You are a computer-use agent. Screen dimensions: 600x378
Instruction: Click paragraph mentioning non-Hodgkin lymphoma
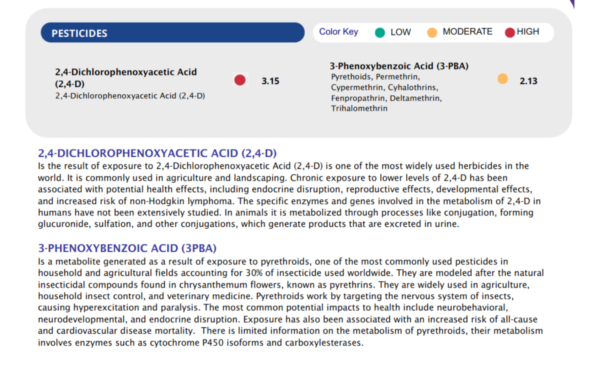[x=289, y=195]
